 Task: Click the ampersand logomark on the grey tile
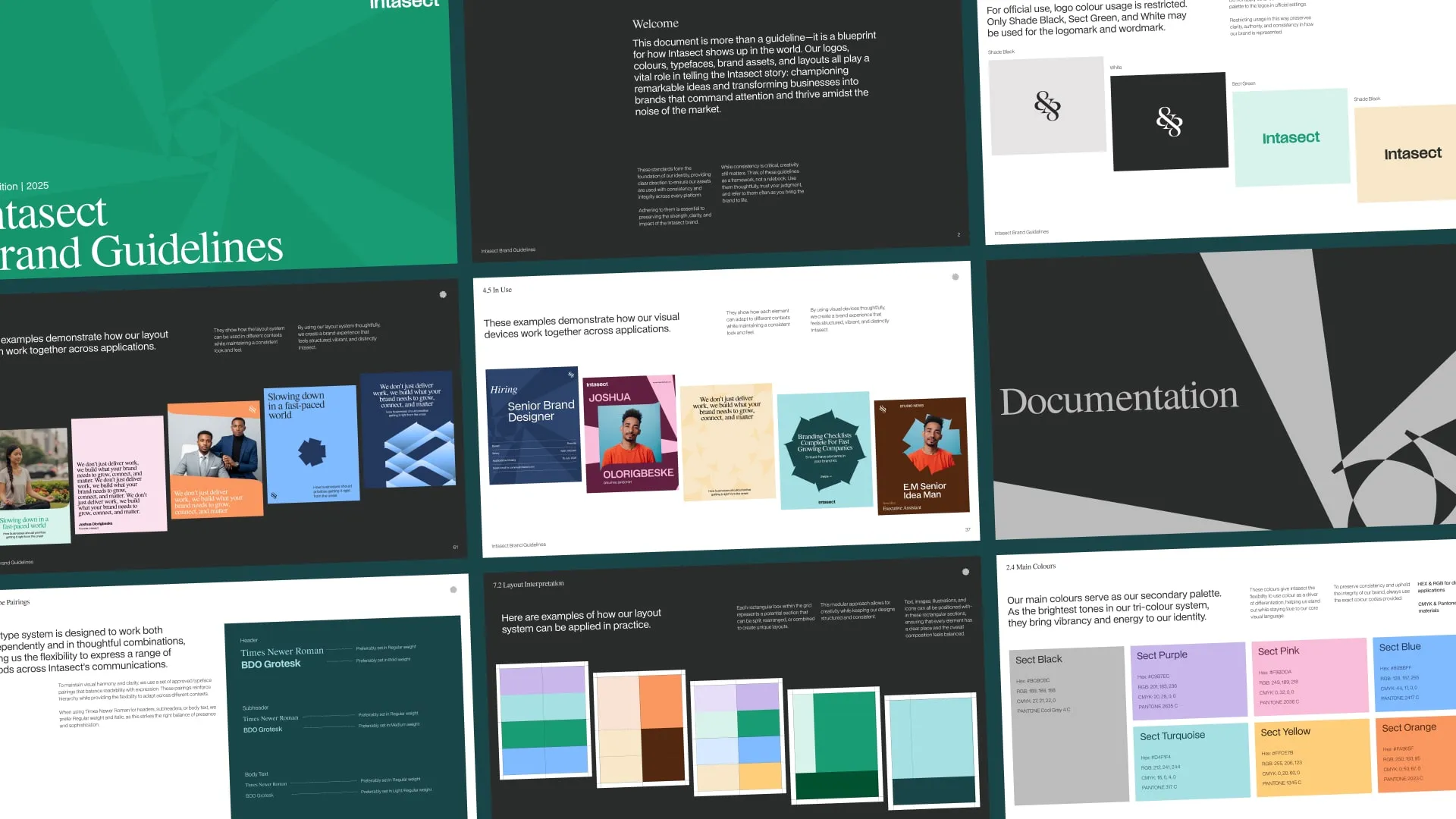1047,105
